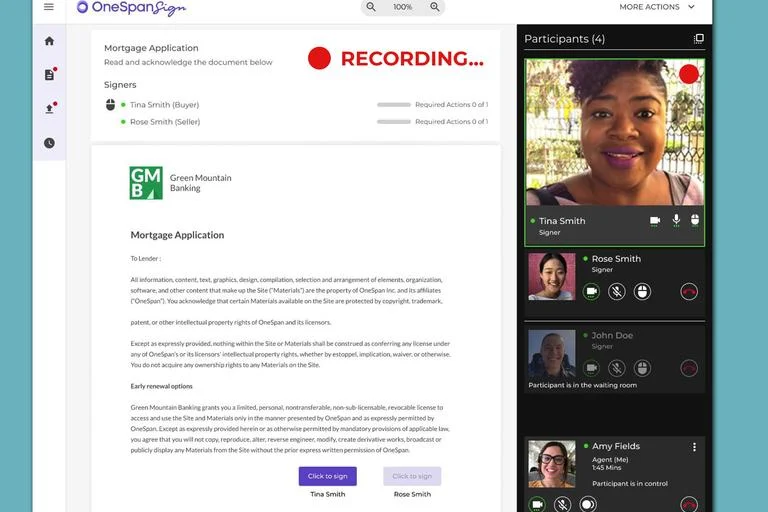The height and width of the screenshot is (512, 768).
Task: Click Rose Smith's required actions progress bar
Action: [x=394, y=122]
